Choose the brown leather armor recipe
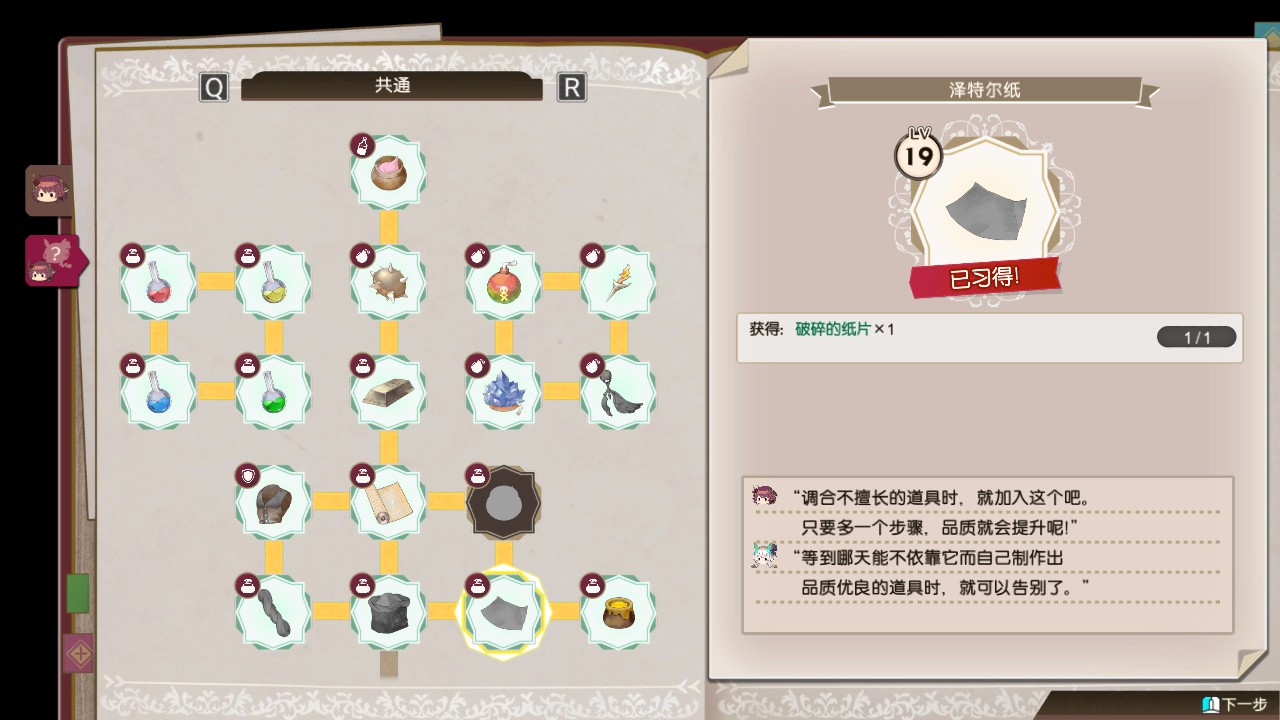 273,502
